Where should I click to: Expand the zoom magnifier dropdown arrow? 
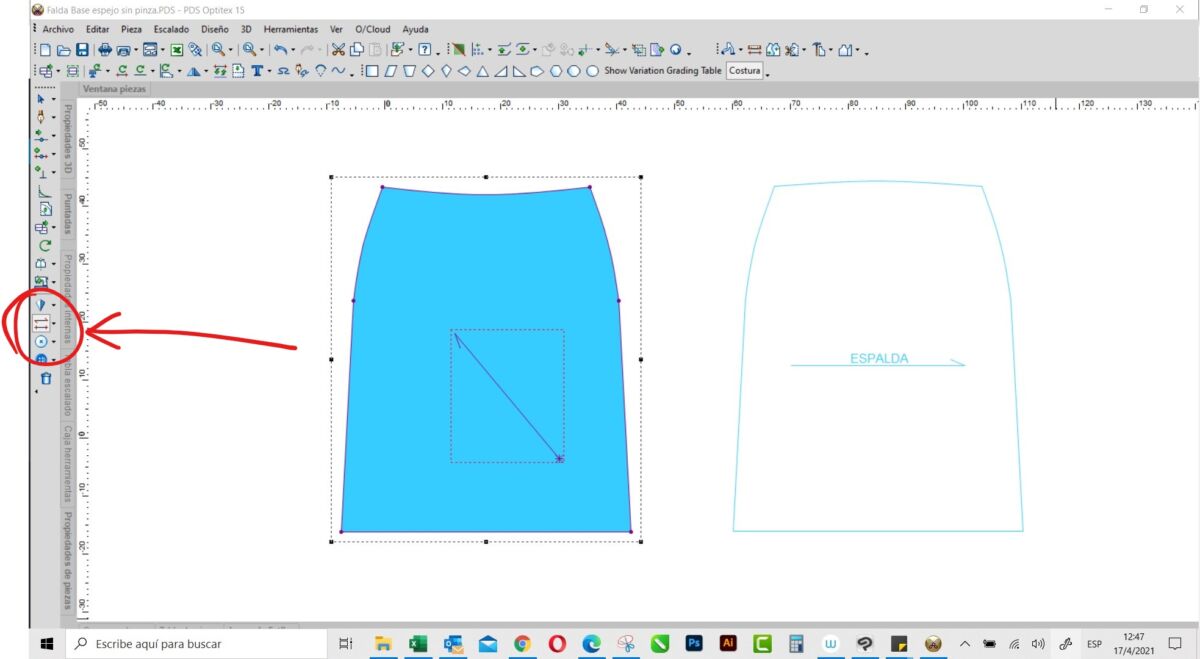[x=230, y=50]
